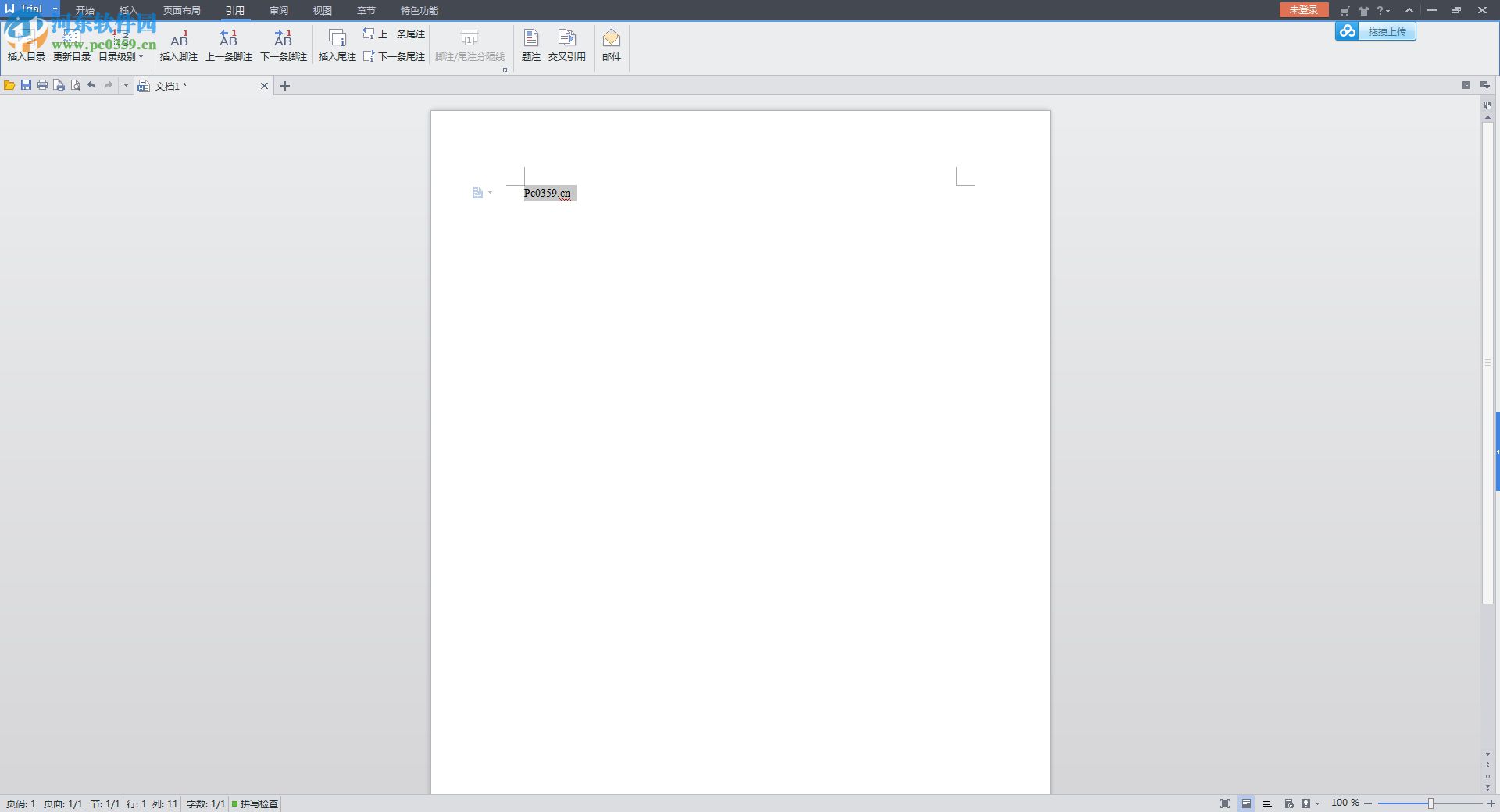Open the tab list dropdown at right
The height and width of the screenshot is (812, 1500).
tap(1485, 85)
